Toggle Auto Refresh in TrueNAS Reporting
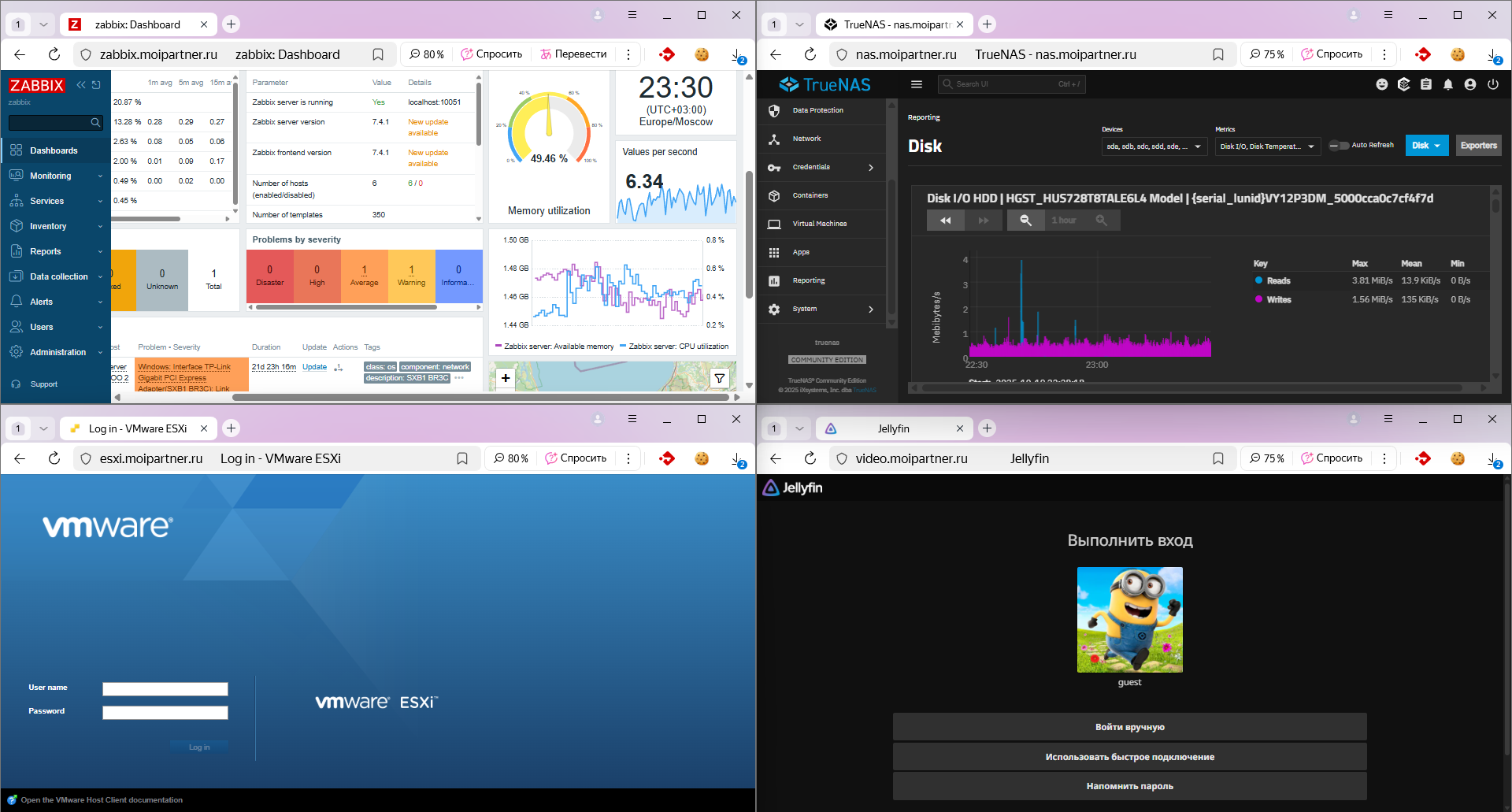1512x812 pixels. [1338, 146]
